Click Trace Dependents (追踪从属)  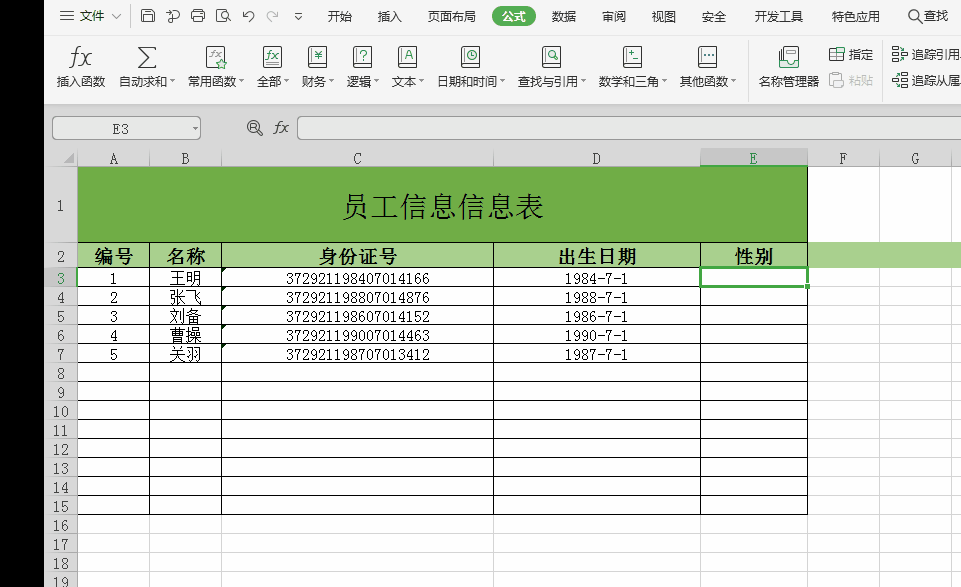(x=925, y=80)
